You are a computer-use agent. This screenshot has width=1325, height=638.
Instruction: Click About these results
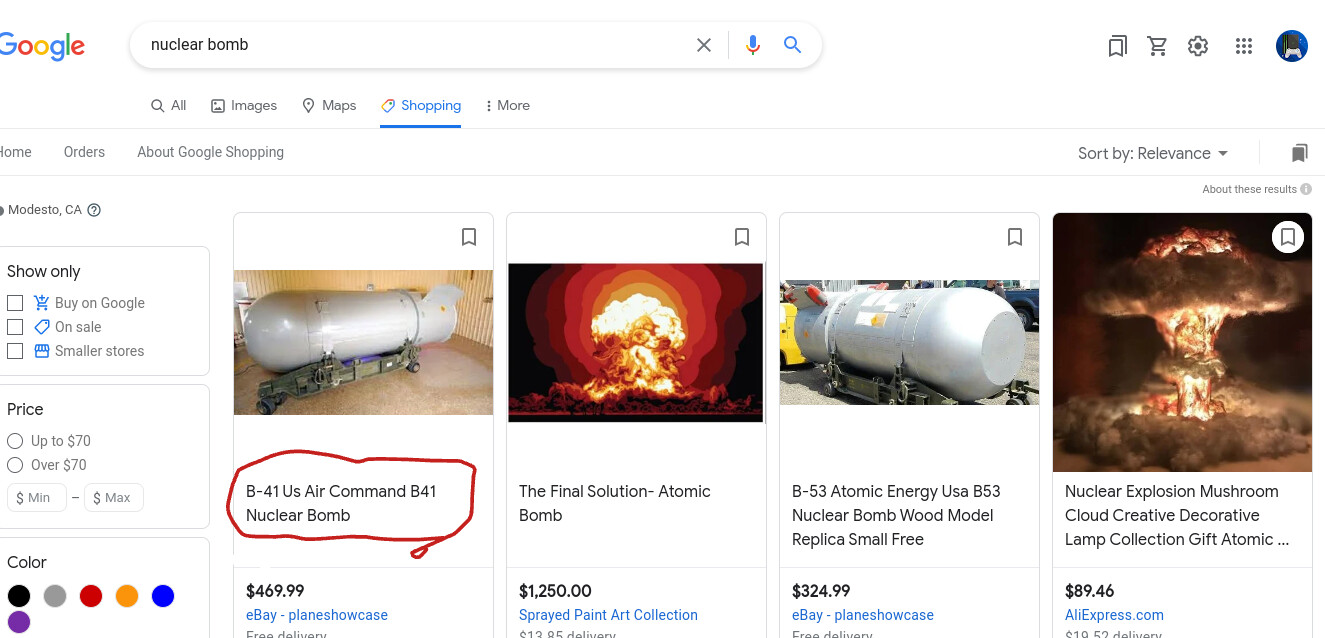point(1257,189)
